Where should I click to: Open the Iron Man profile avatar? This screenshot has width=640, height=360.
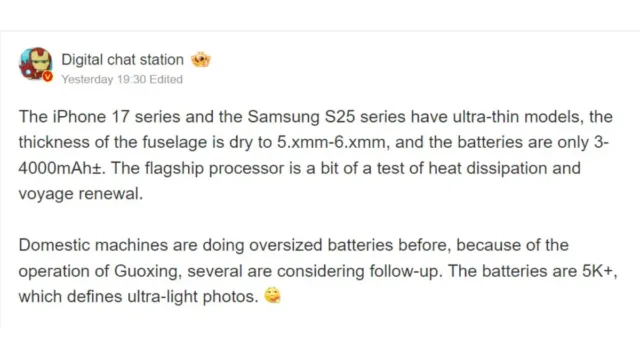(x=36, y=63)
